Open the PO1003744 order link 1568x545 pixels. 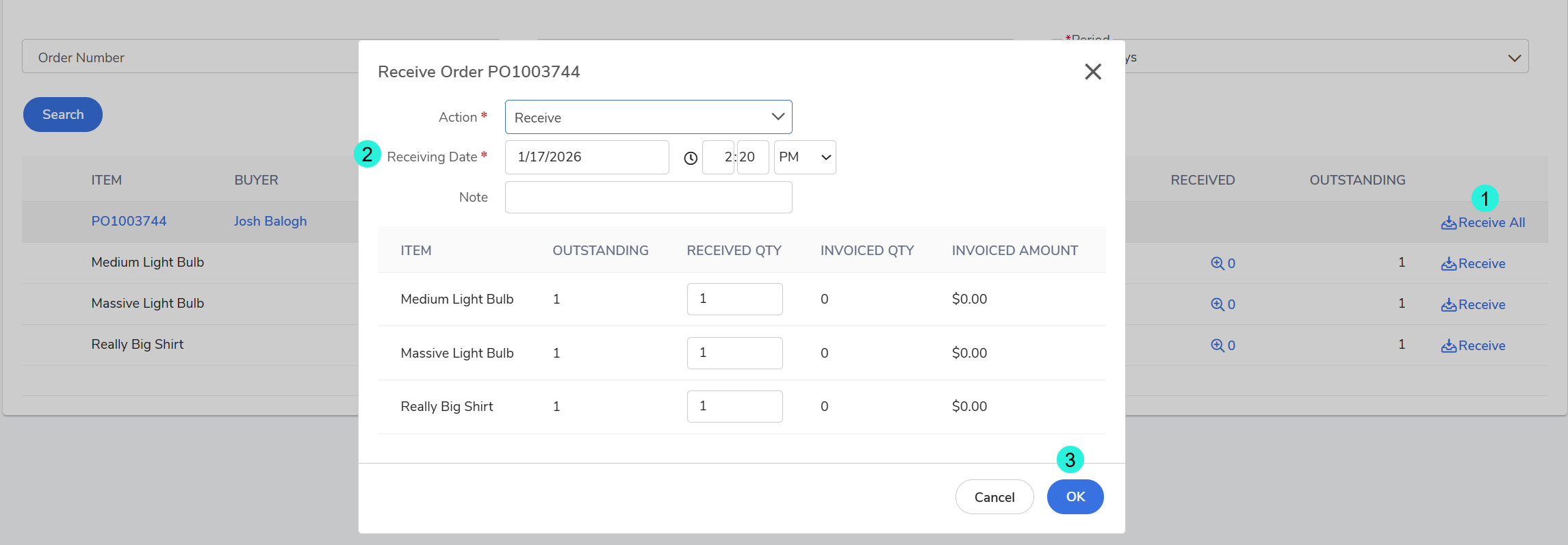129,222
